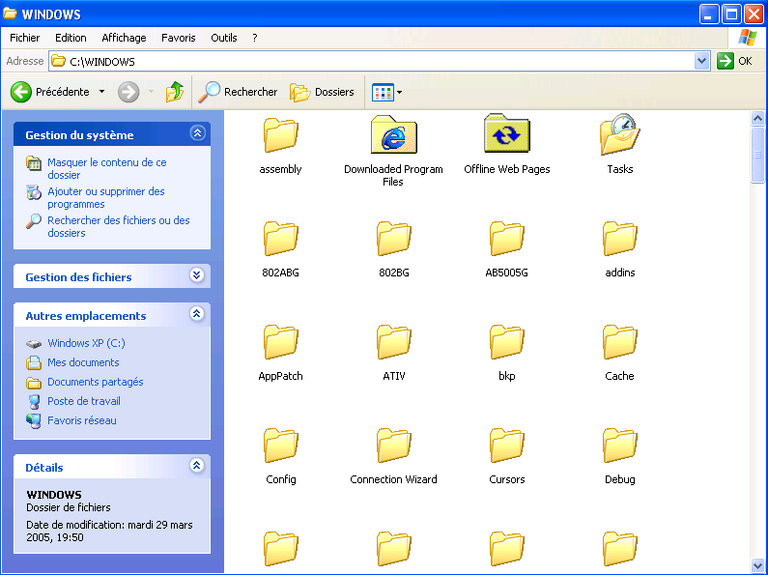Select the bkp folder
The height and width of the screenshot is (575, 768).
(507, 353)
